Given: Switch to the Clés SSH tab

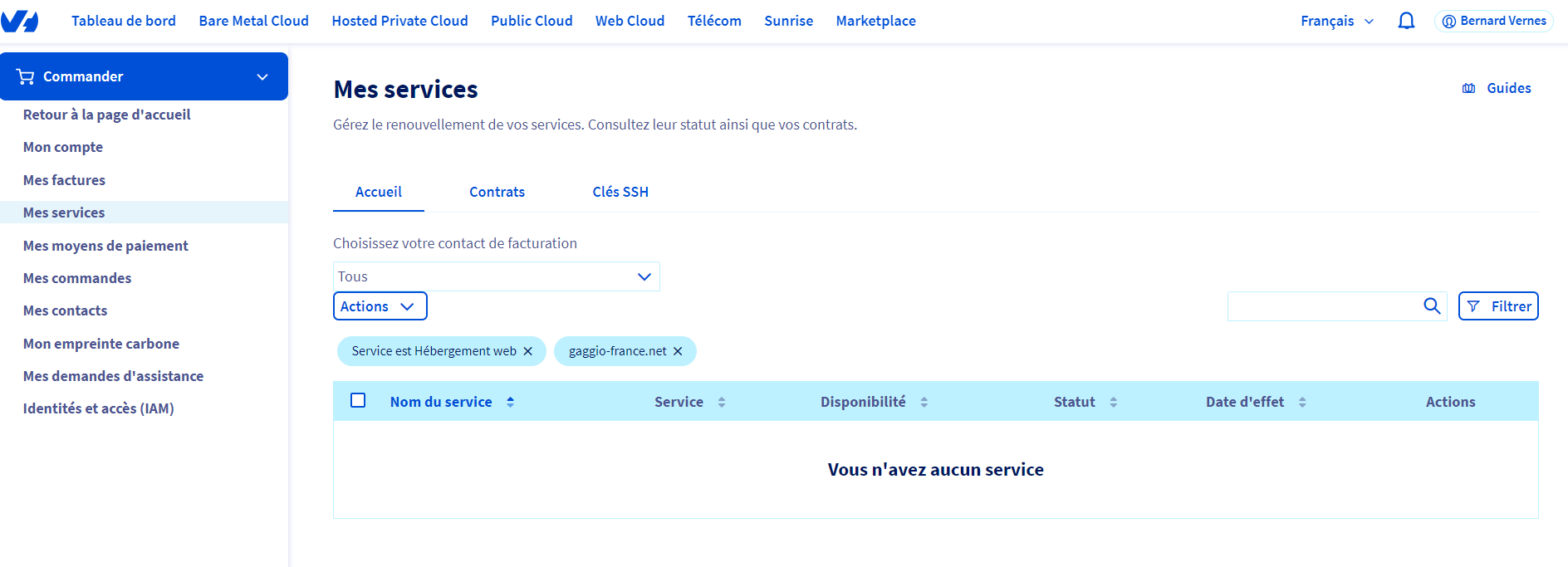Looking at the screenshot, I should click(620, 192).
